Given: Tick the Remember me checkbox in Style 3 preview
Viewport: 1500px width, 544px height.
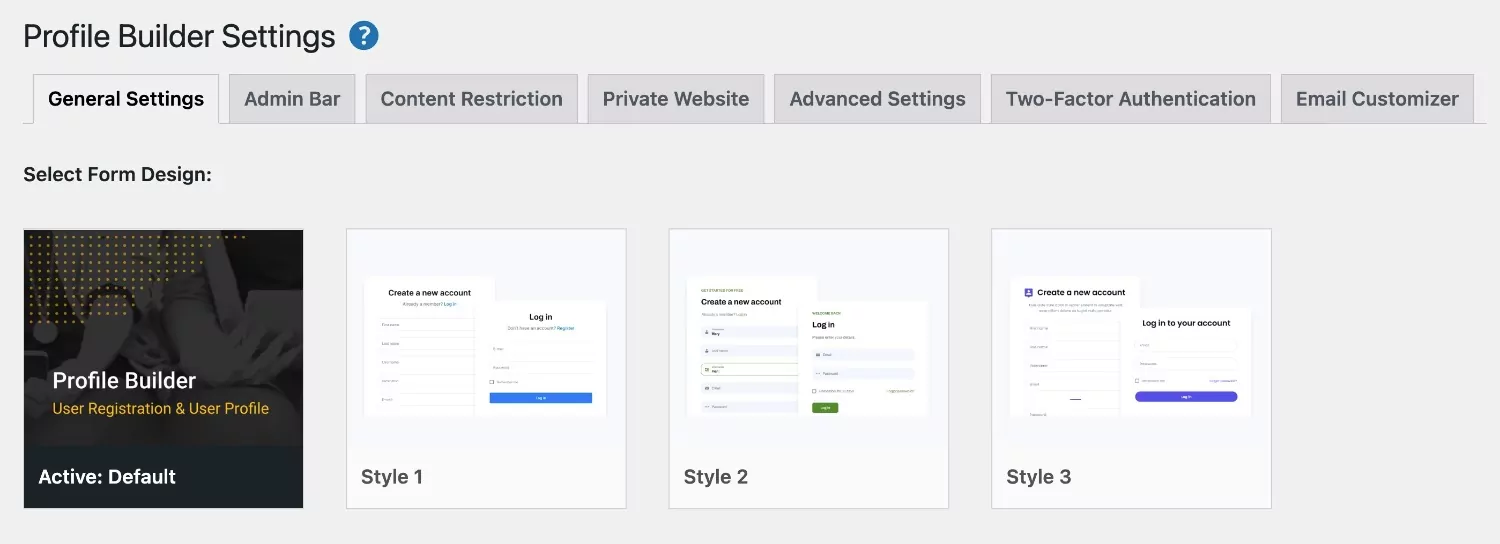Looking at the screenshot, I should (1137, 381).
